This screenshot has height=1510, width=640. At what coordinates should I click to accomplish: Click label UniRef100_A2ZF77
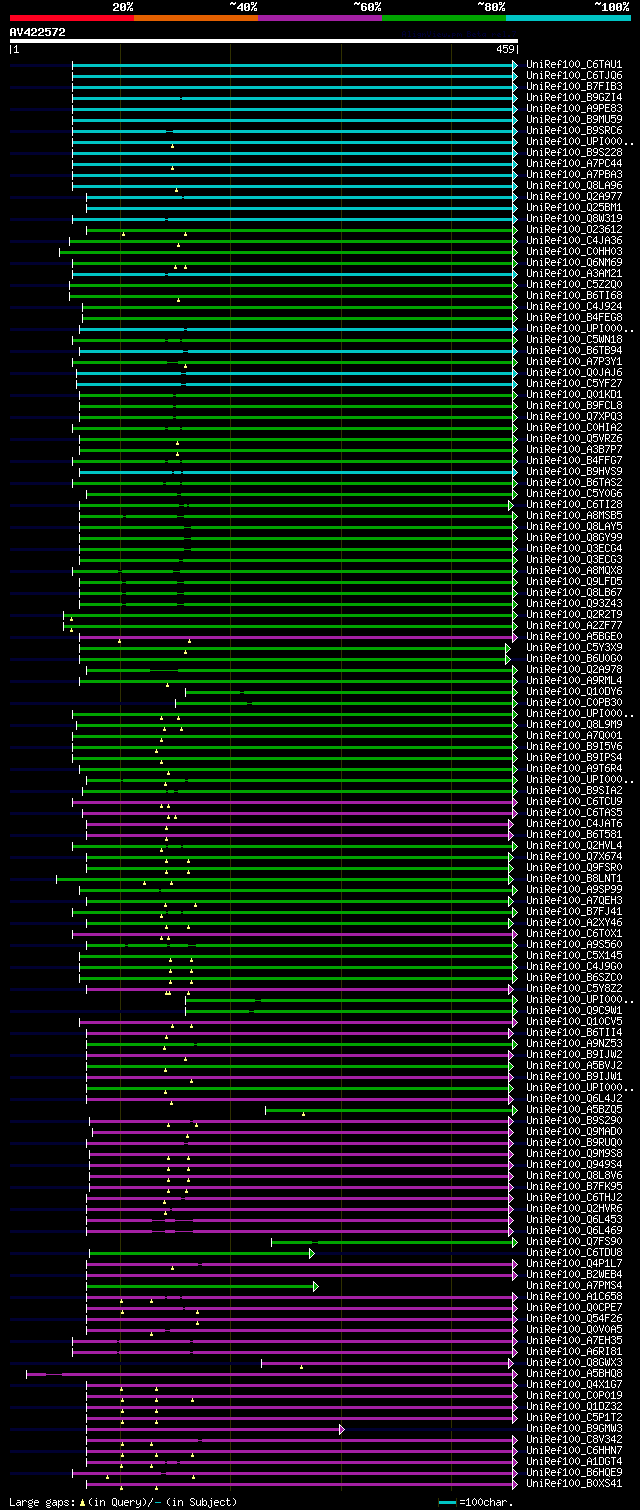(x=574, y=625)
